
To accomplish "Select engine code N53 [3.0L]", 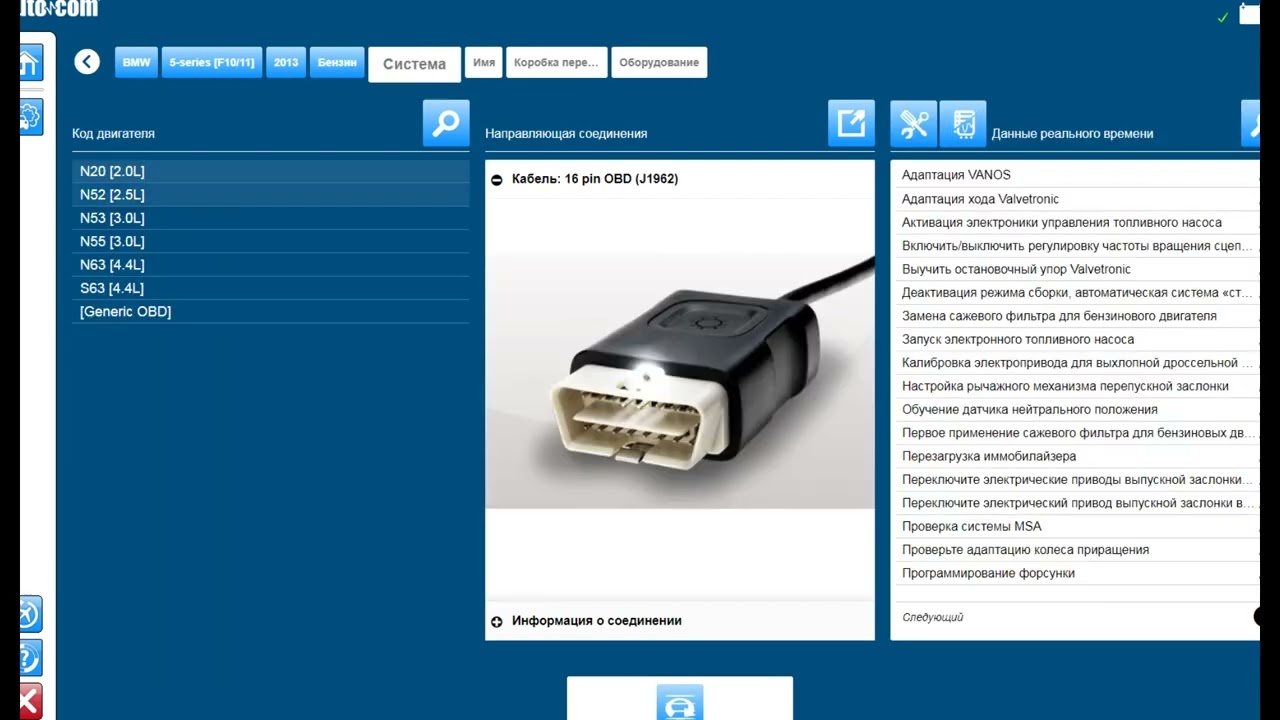I will [270, 218].
